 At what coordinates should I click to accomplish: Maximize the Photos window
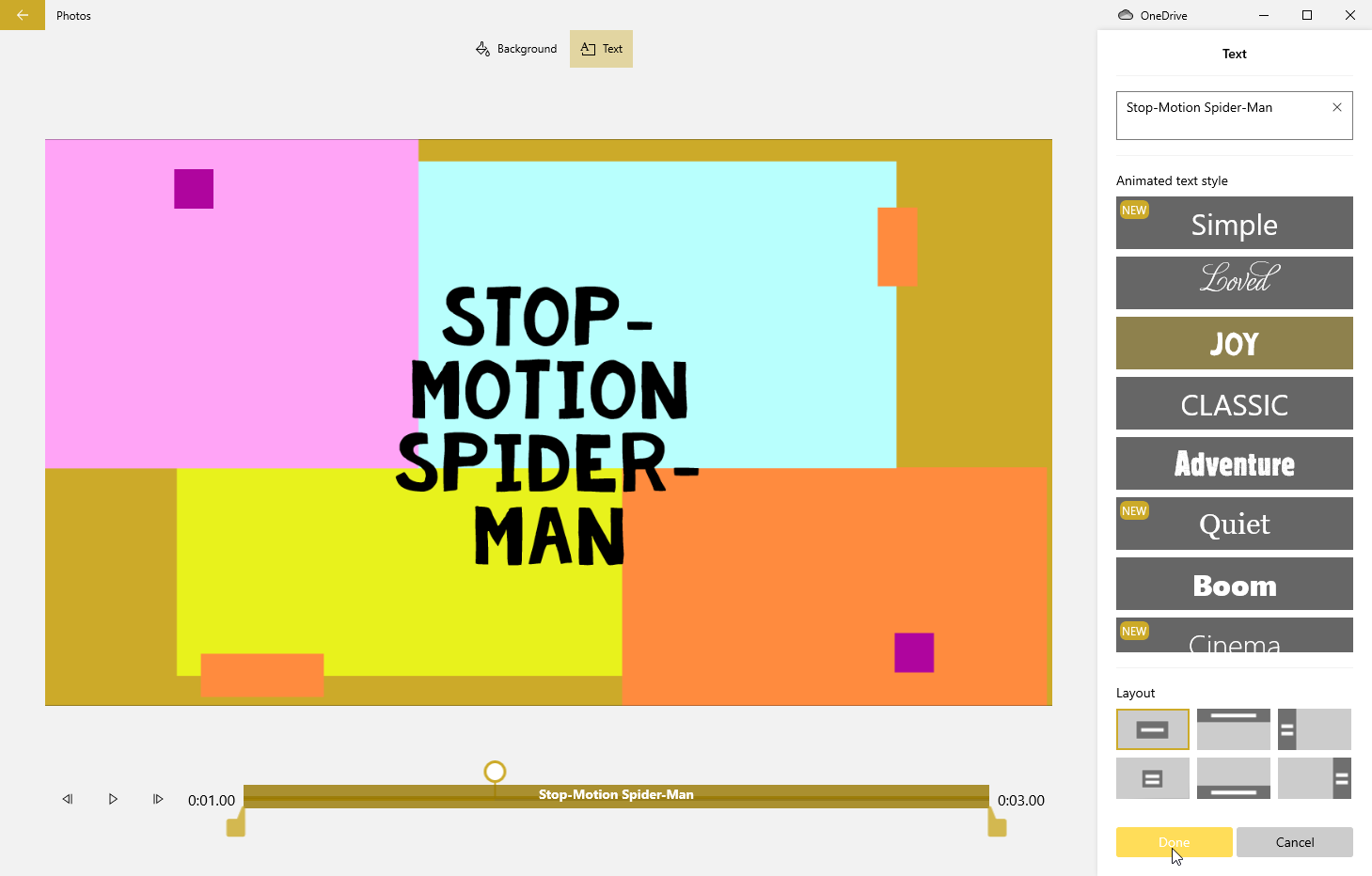1307,15
